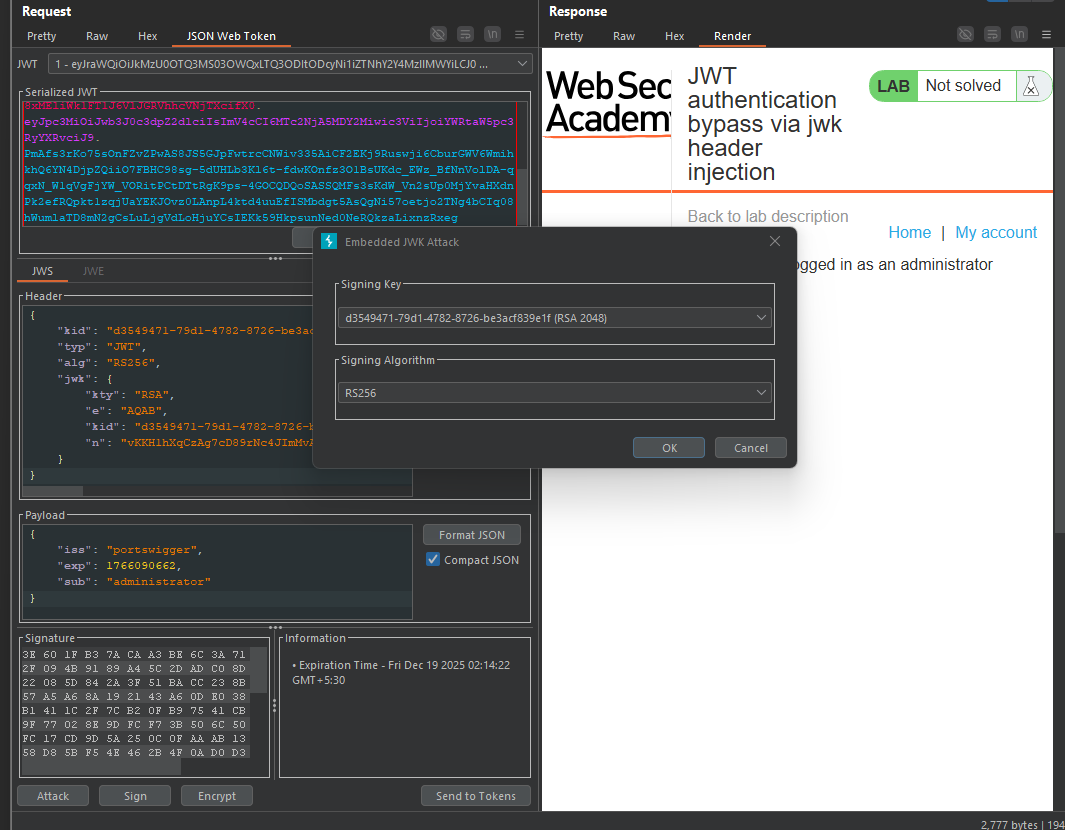Toggle hide non-printable icon in Request panel
The height and width of the screenshot is (830, 1065).
click(x=439, y=34)
